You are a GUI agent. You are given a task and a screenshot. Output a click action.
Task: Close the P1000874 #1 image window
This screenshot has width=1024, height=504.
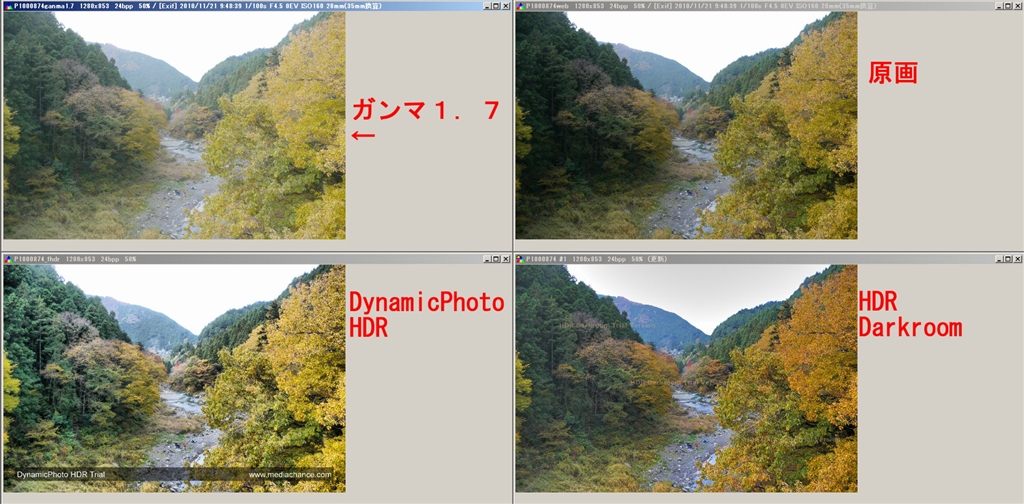tap(1017, 259)
